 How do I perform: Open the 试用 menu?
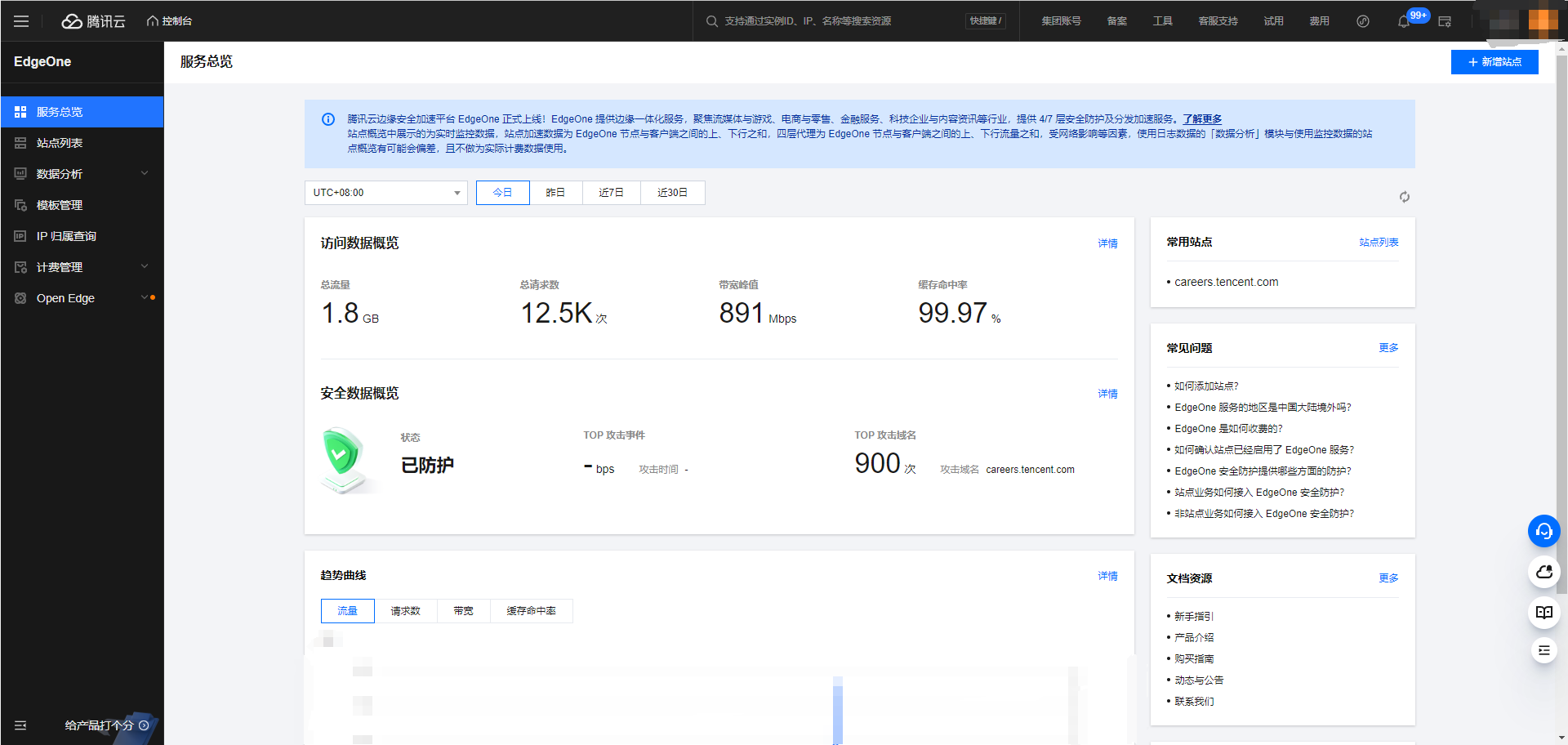(1273, 21)
